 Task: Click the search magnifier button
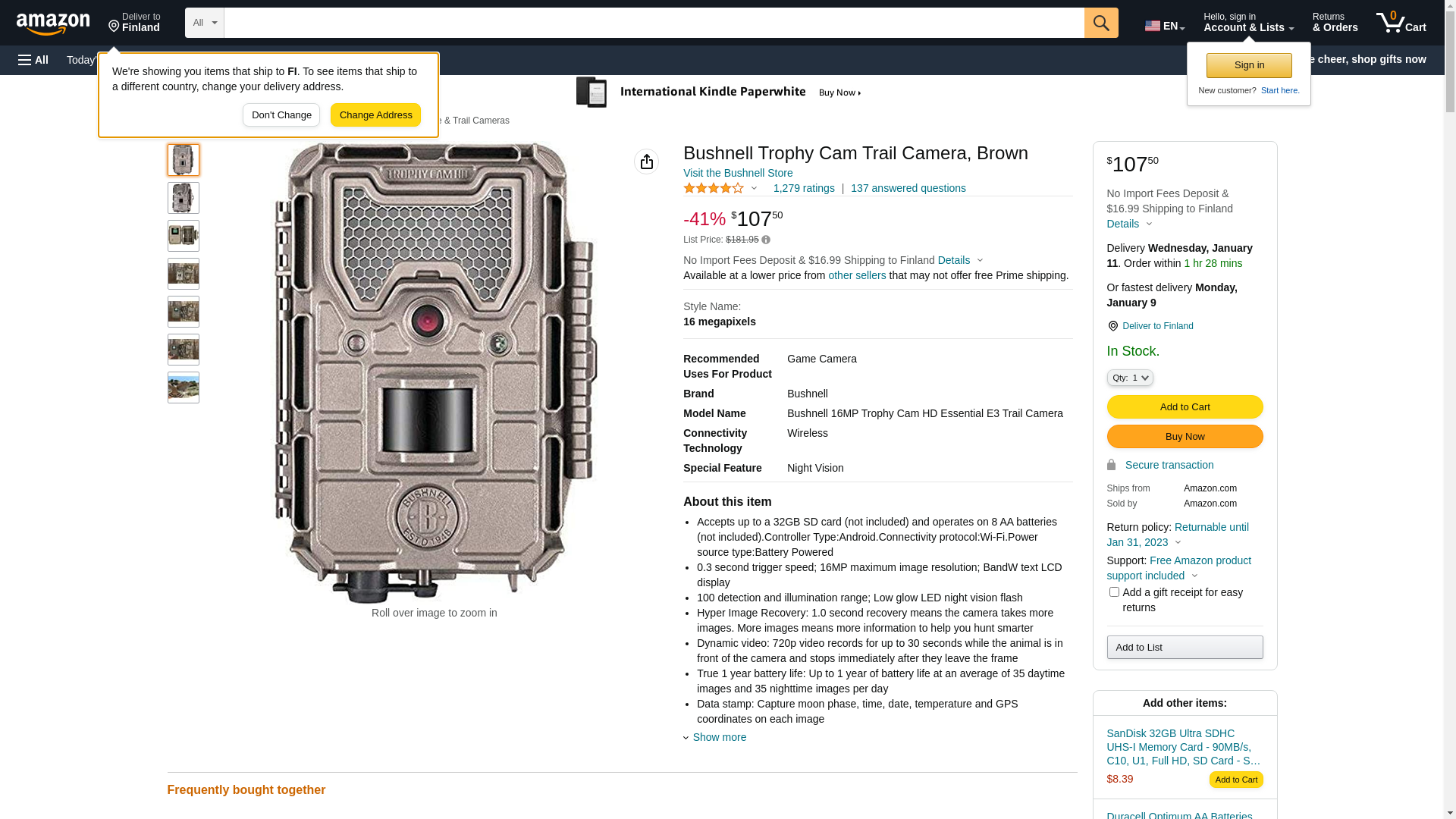(x=1101, y=23)
